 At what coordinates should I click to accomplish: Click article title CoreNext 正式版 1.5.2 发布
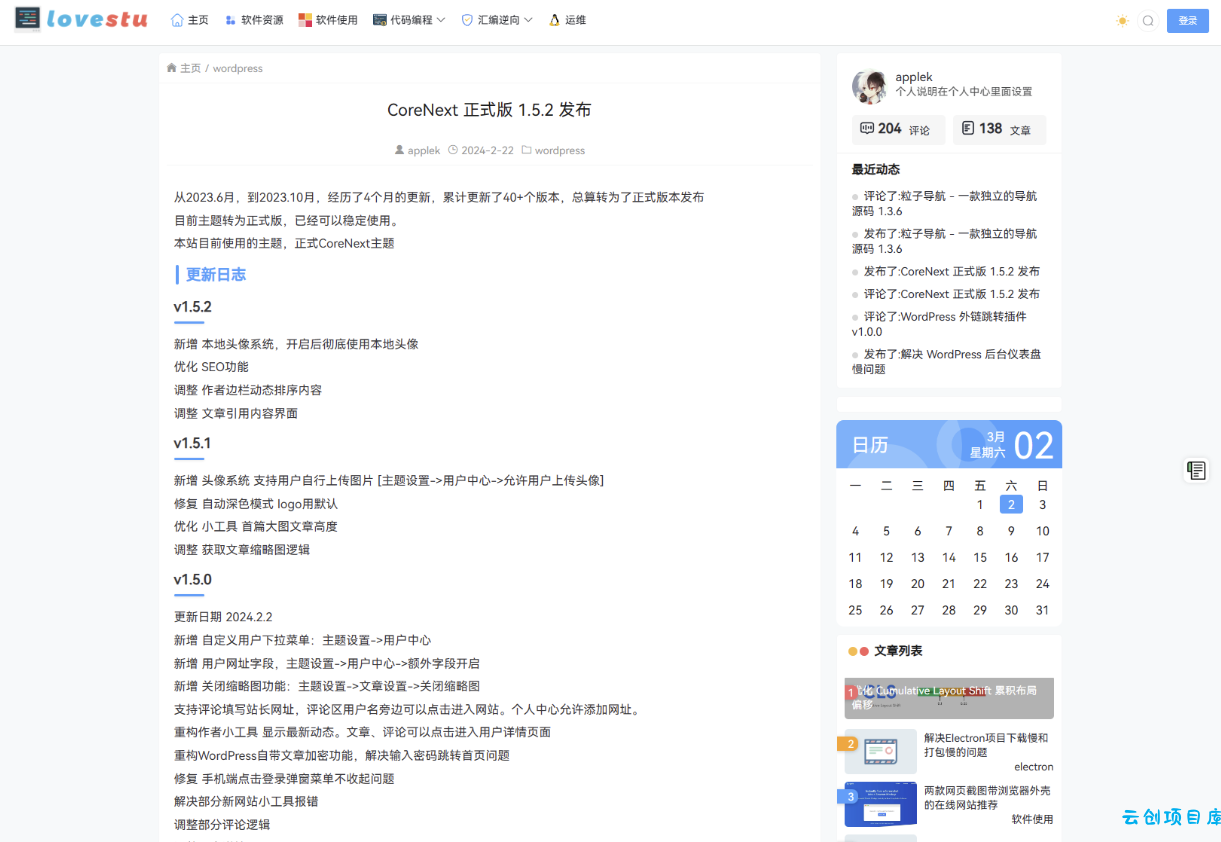[x=489, y=110]
